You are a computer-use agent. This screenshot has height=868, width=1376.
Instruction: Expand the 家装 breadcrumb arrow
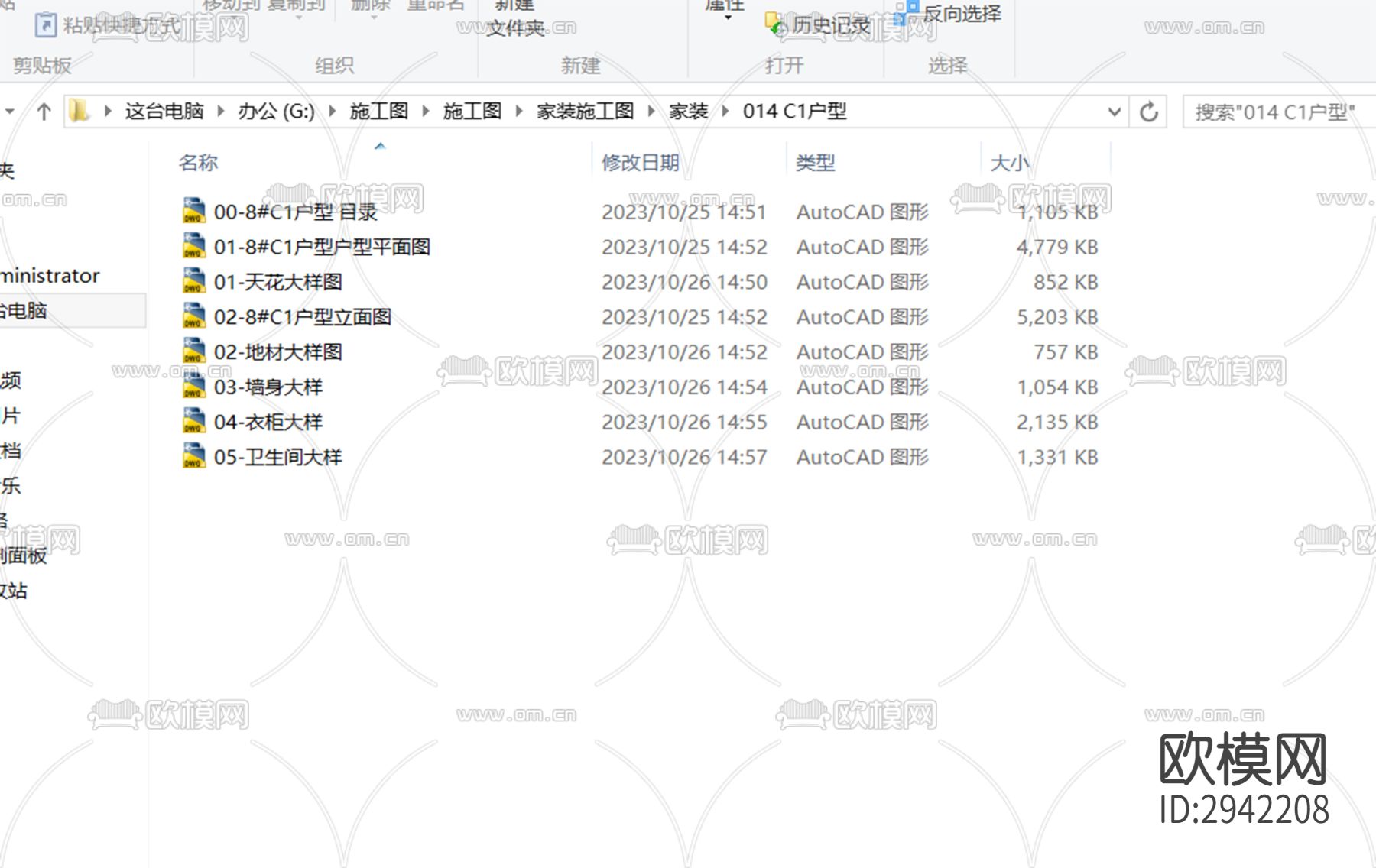[x=725, y=111]
